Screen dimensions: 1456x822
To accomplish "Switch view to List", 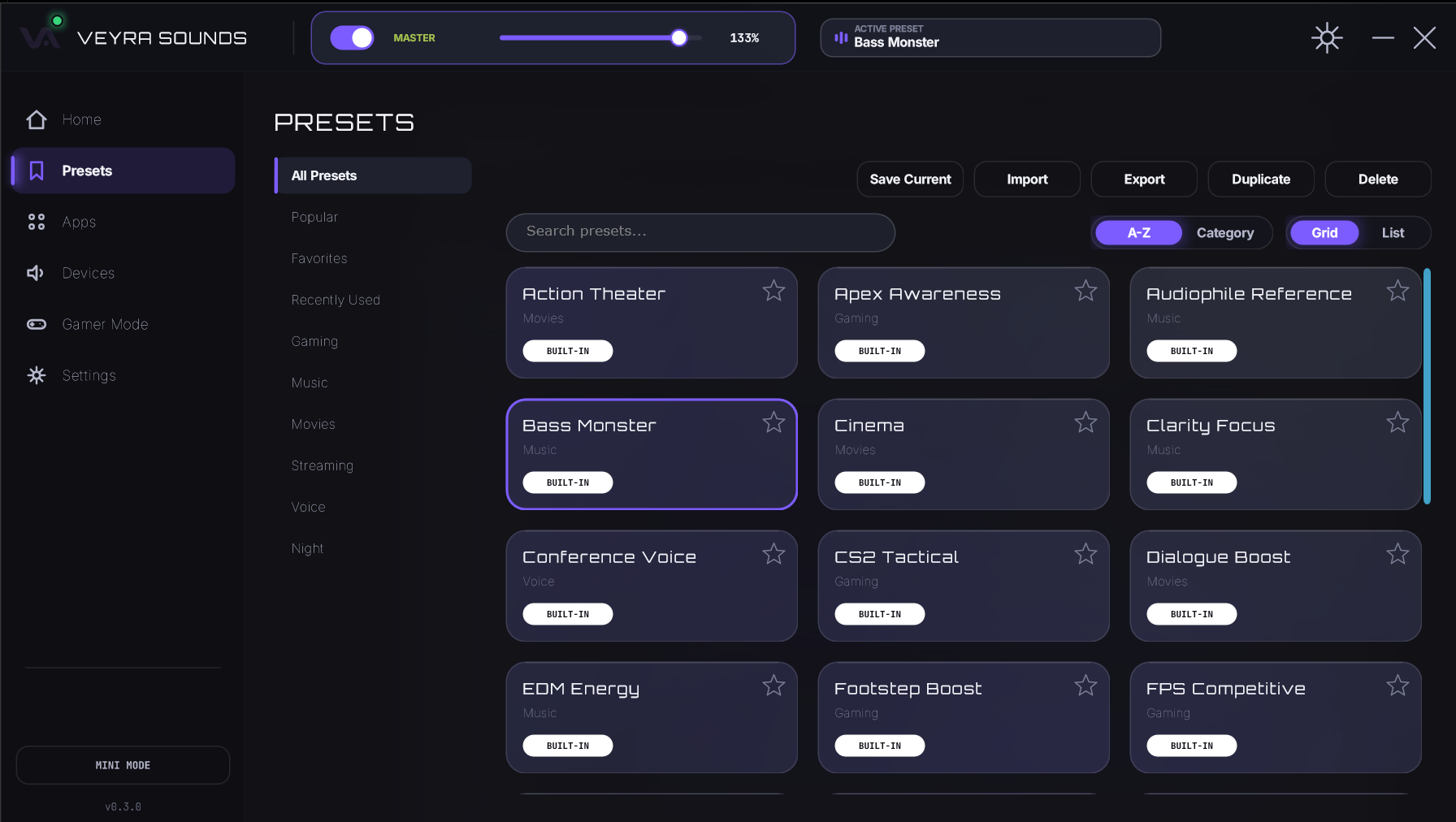I will (1393, 233).
